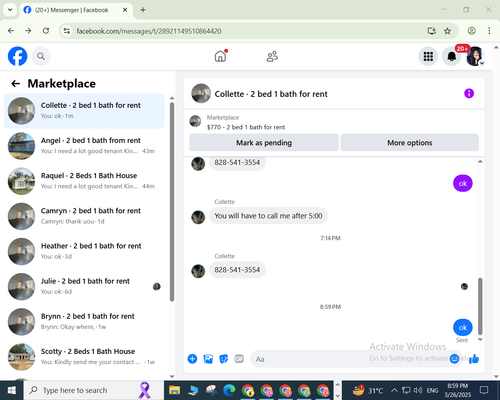Open the Friends icon in top nav
The image size is (500, 400).
click(x=272, y=56)
